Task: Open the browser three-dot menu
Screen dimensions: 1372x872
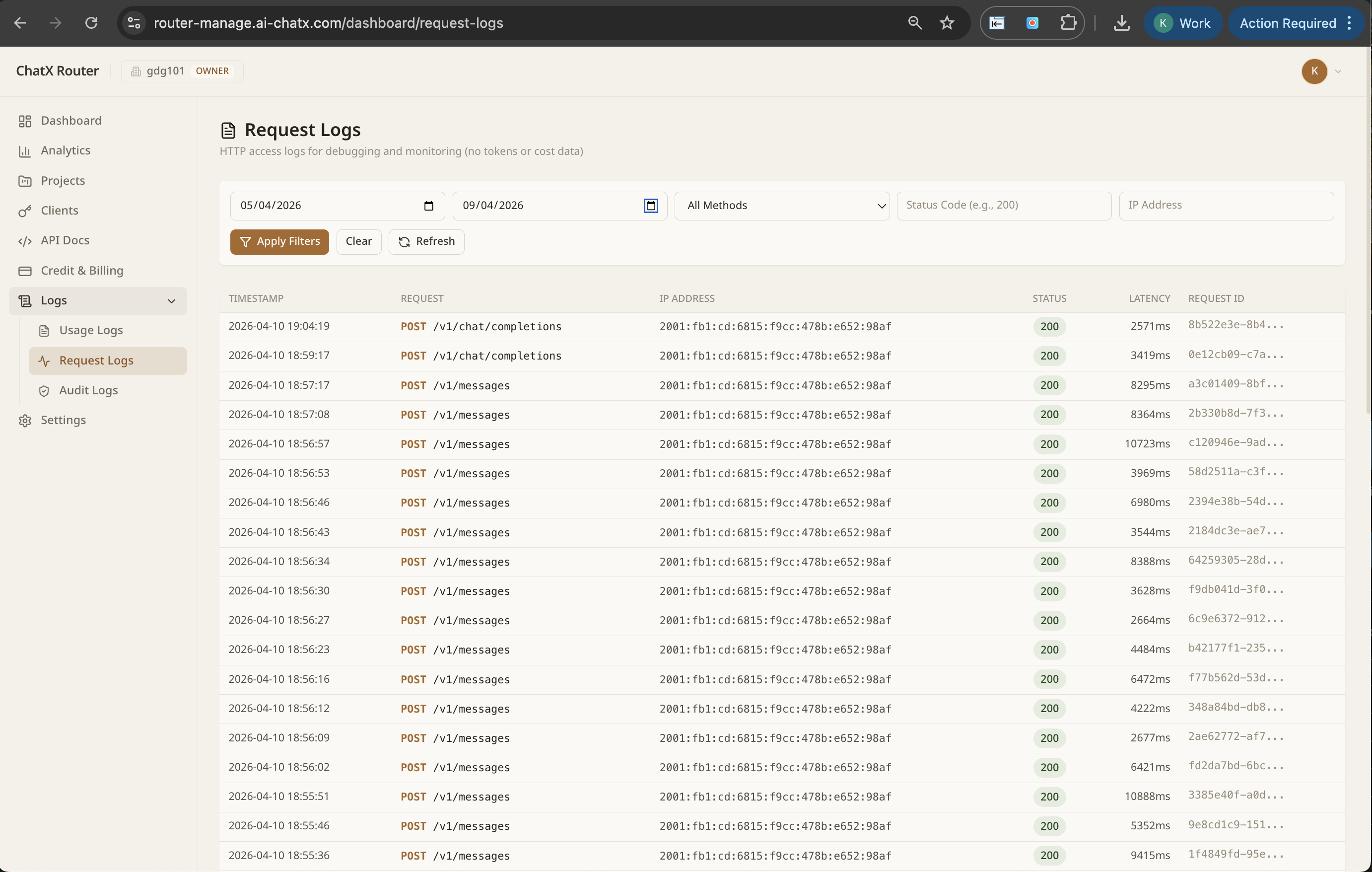Action: tap(1349, 23)
